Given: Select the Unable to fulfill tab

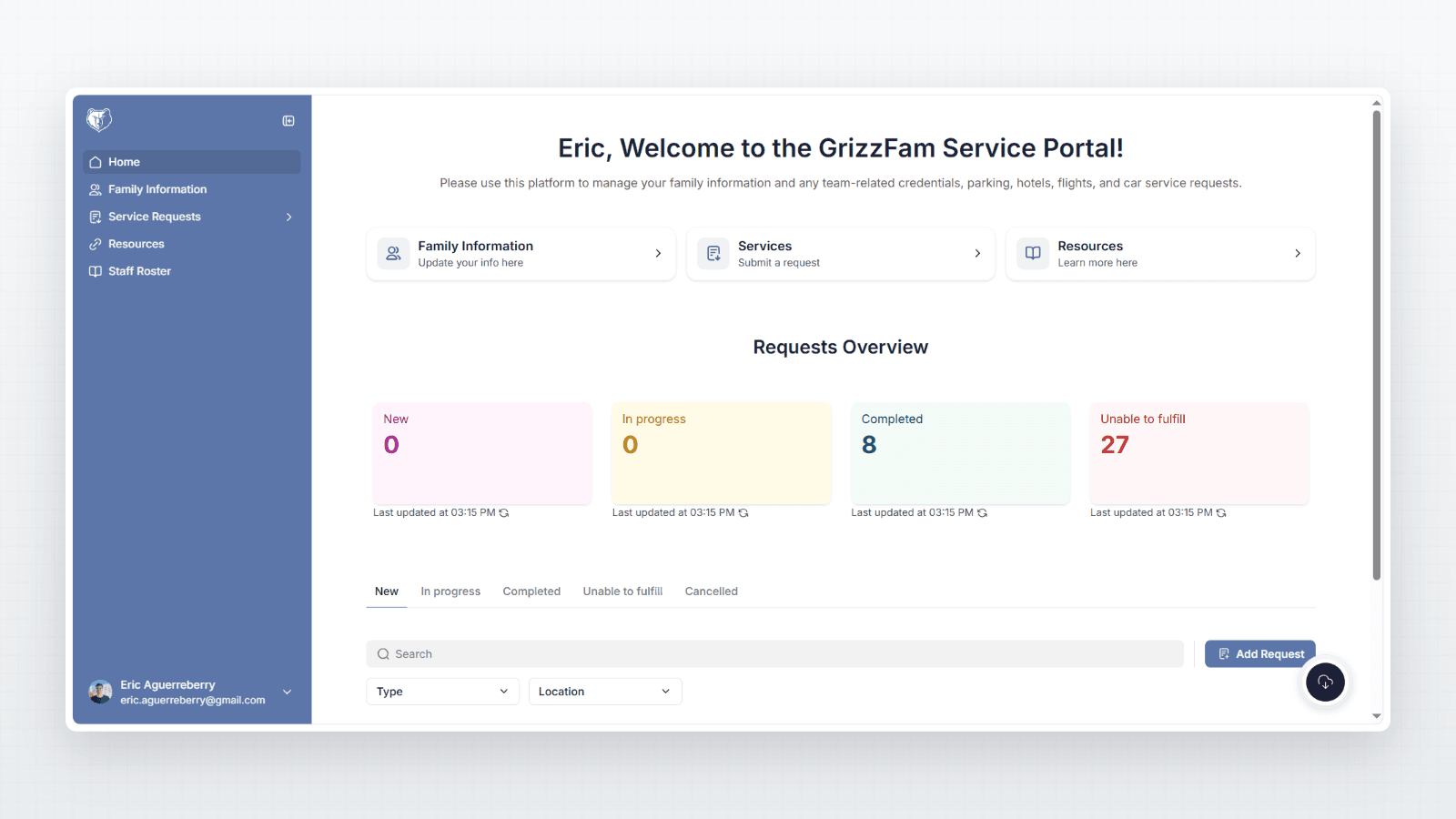Looking at the screenshot, I should (622, 591).
